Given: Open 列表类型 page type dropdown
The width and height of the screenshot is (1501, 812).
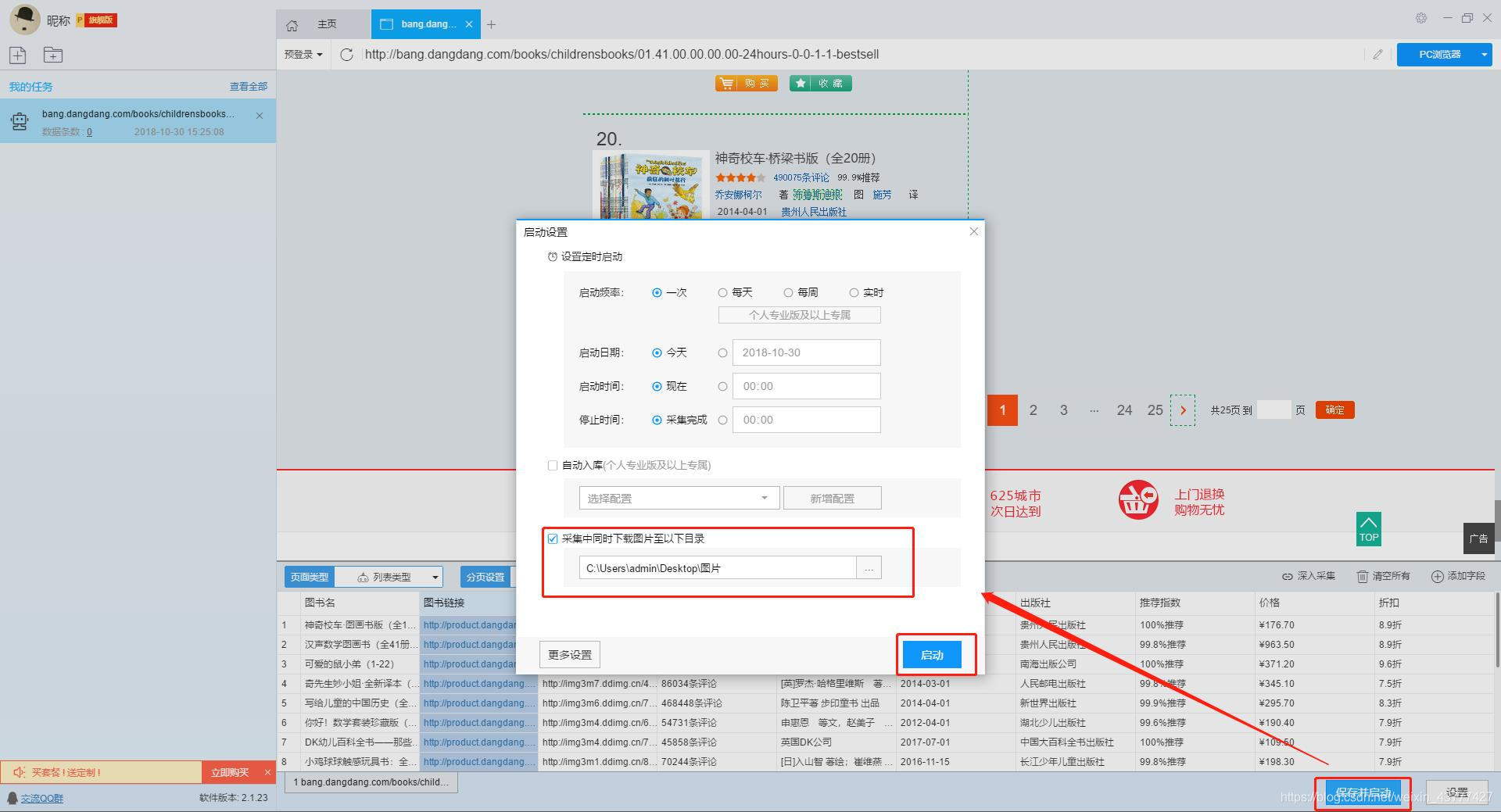Looking at the screenshot, I should click(389, 577).
